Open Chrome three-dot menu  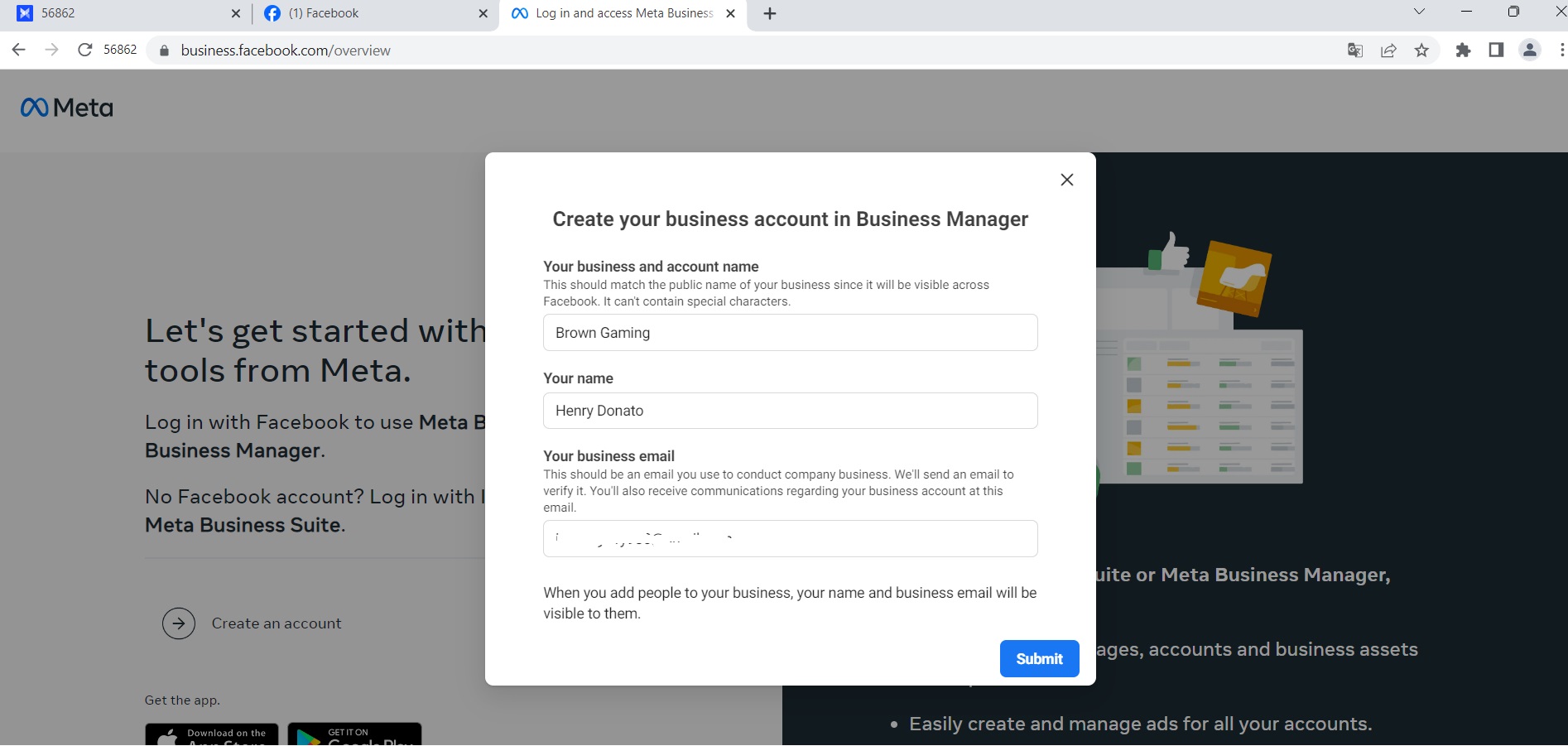(1561, 51)
